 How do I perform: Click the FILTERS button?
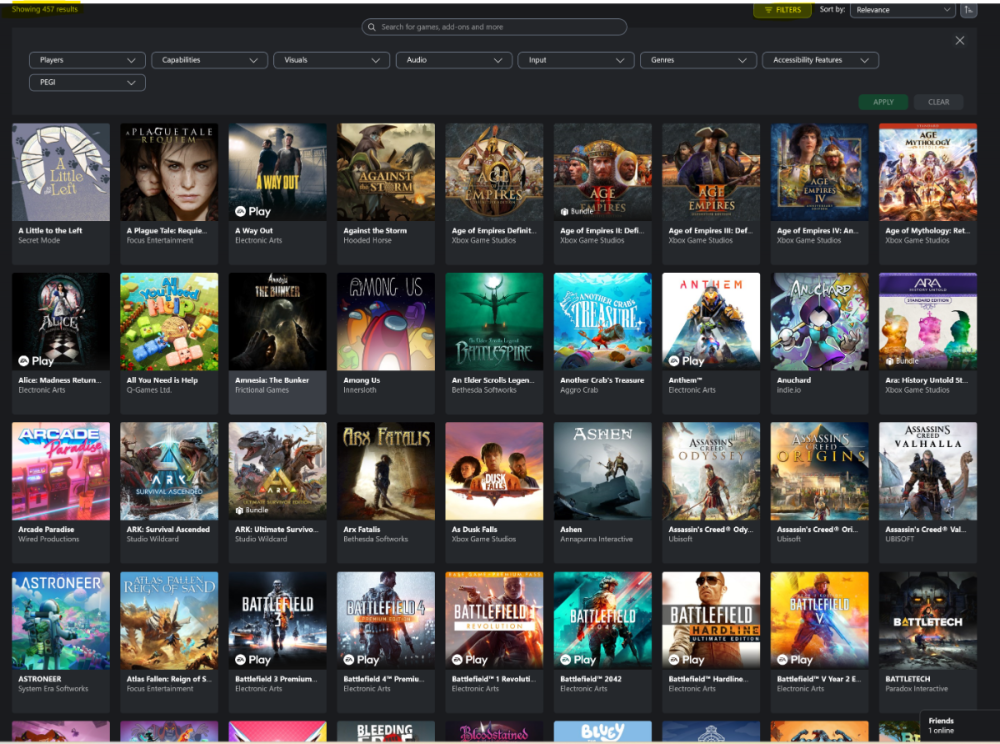click(x=783, y=10)
